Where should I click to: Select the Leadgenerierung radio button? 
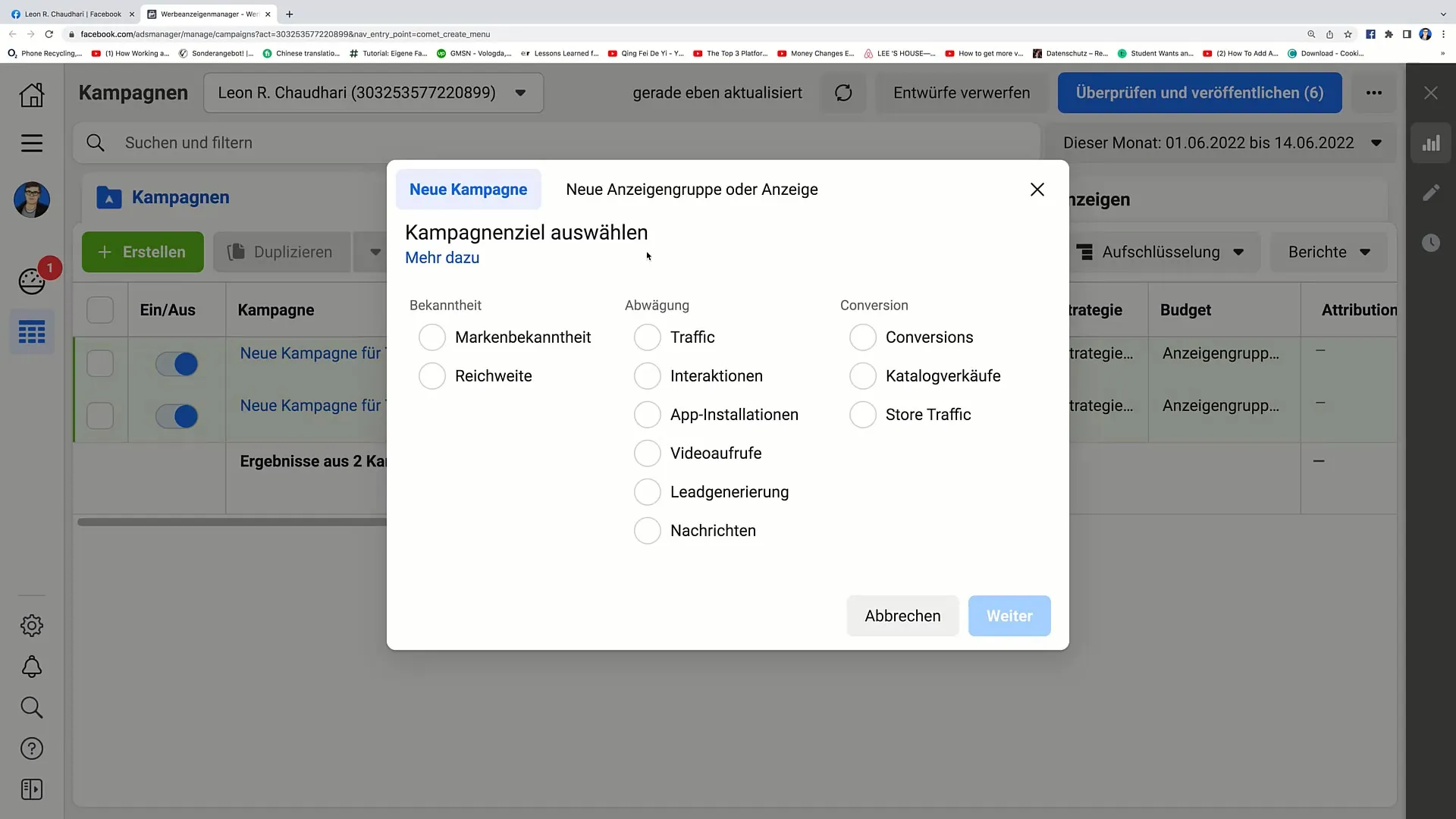(x=648, y=492)
